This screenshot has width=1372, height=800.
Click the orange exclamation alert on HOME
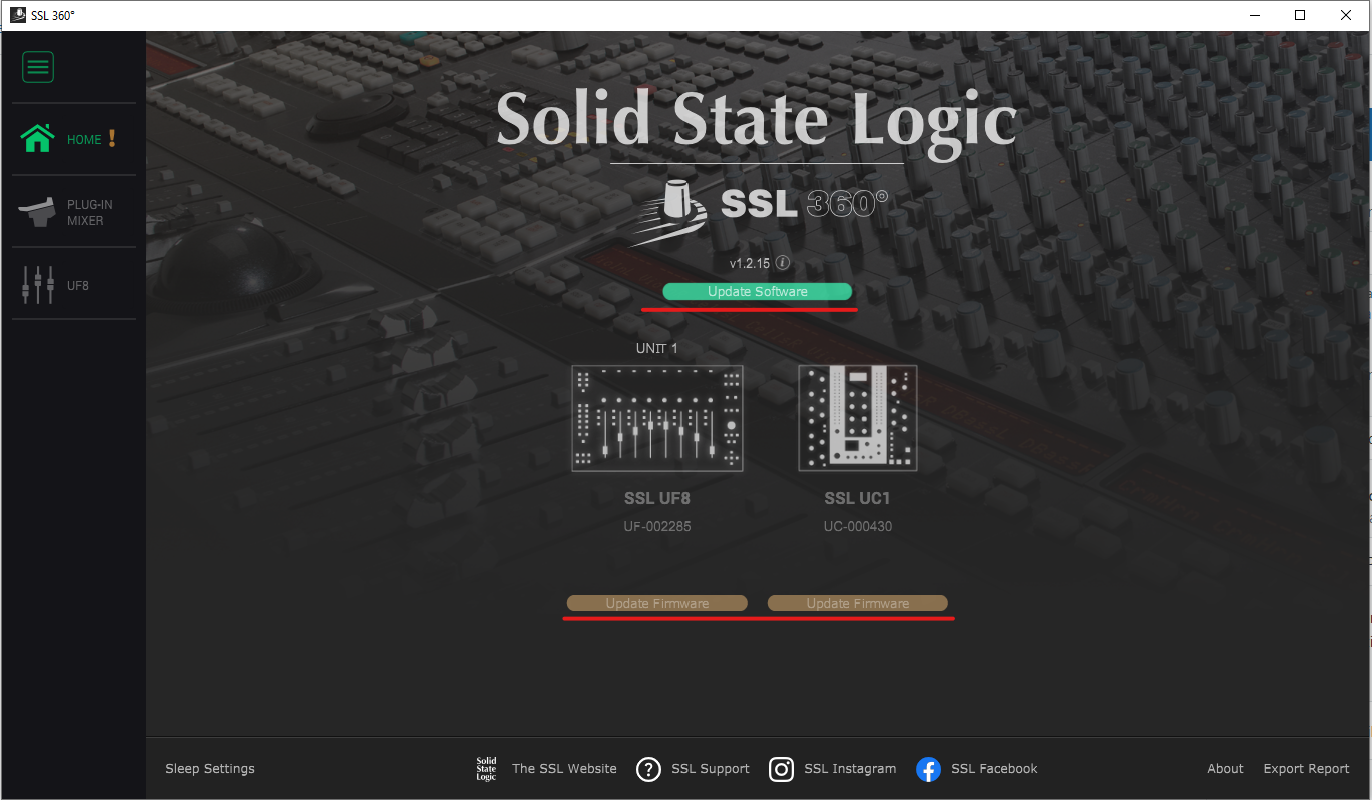click(113, 138)
